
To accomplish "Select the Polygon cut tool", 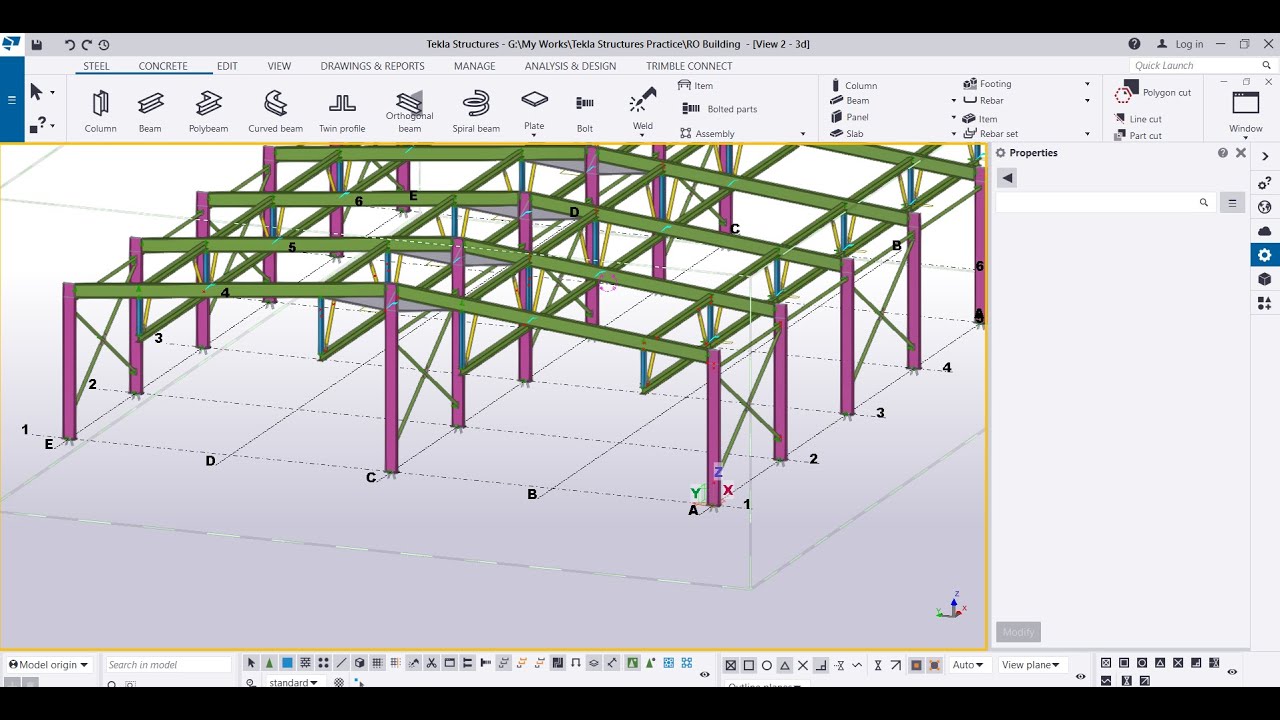I will [1153, 92].
